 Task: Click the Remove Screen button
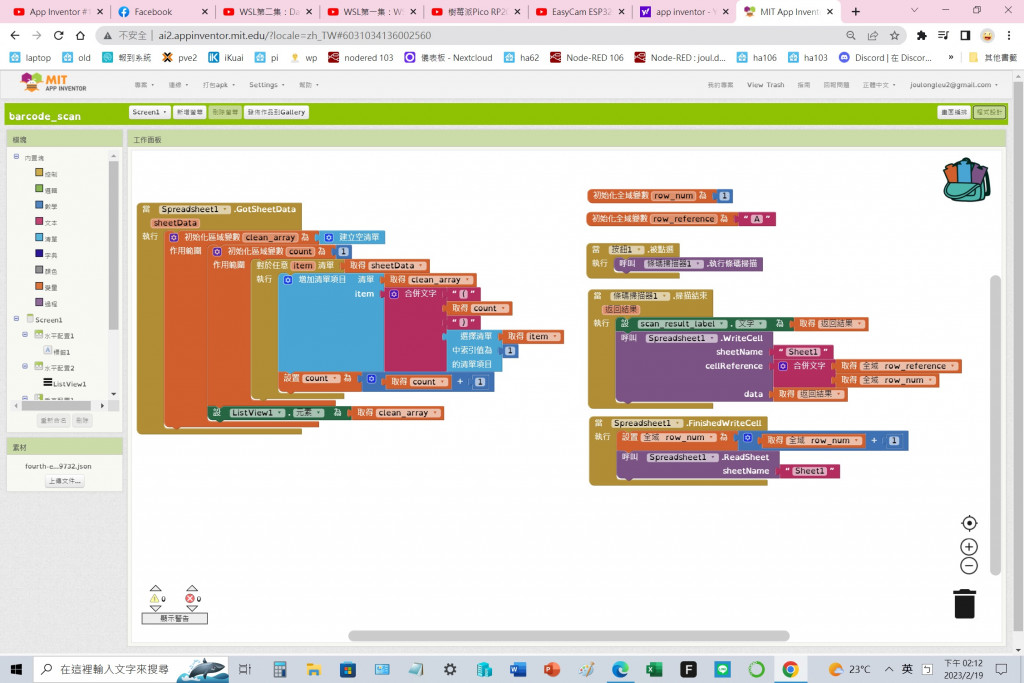point(225,112)
